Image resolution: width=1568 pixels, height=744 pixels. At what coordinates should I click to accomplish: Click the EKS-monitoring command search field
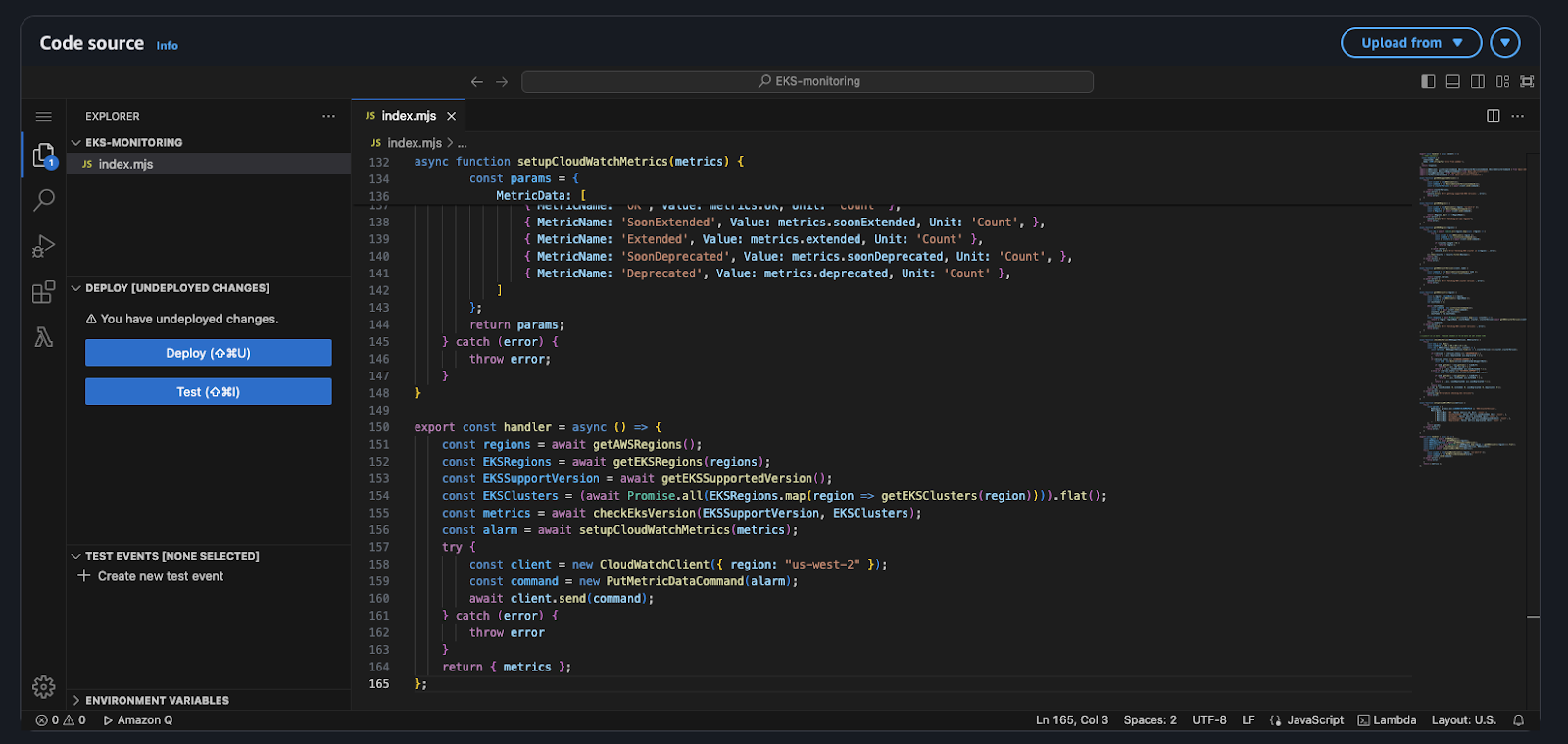[808, 82]
